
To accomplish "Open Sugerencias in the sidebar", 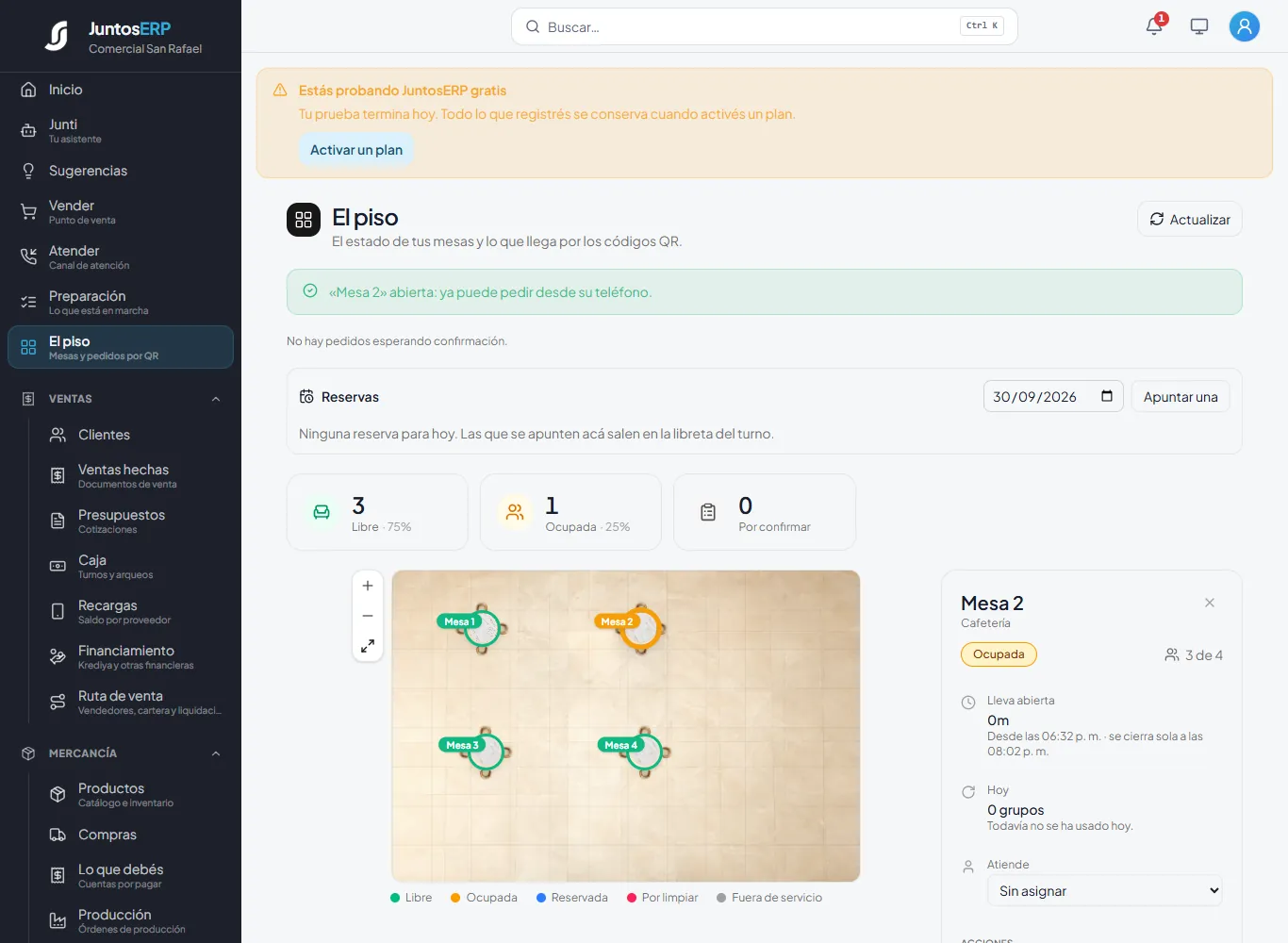I will (x=121, y=171).
